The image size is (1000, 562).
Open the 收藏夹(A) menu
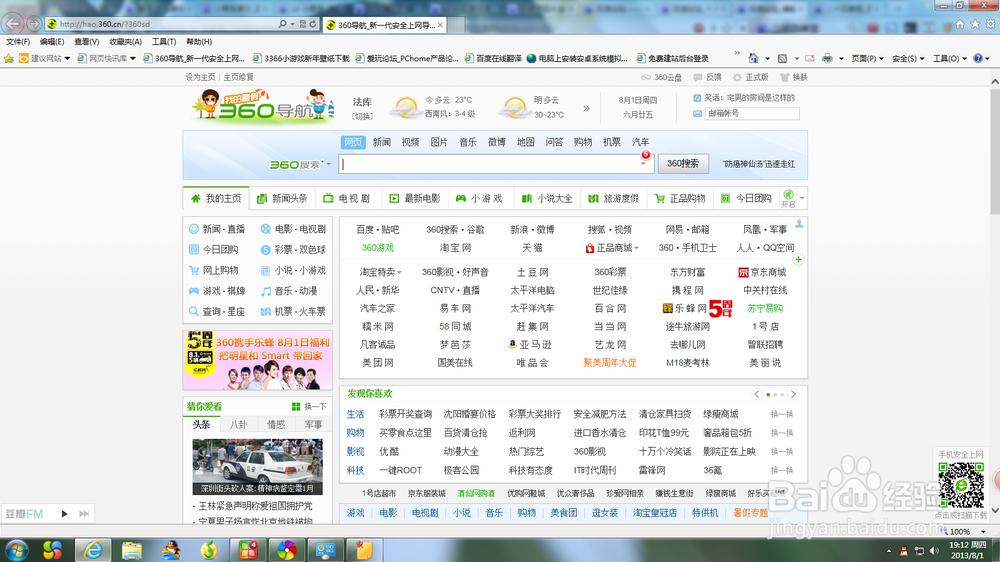coord(125,41)
